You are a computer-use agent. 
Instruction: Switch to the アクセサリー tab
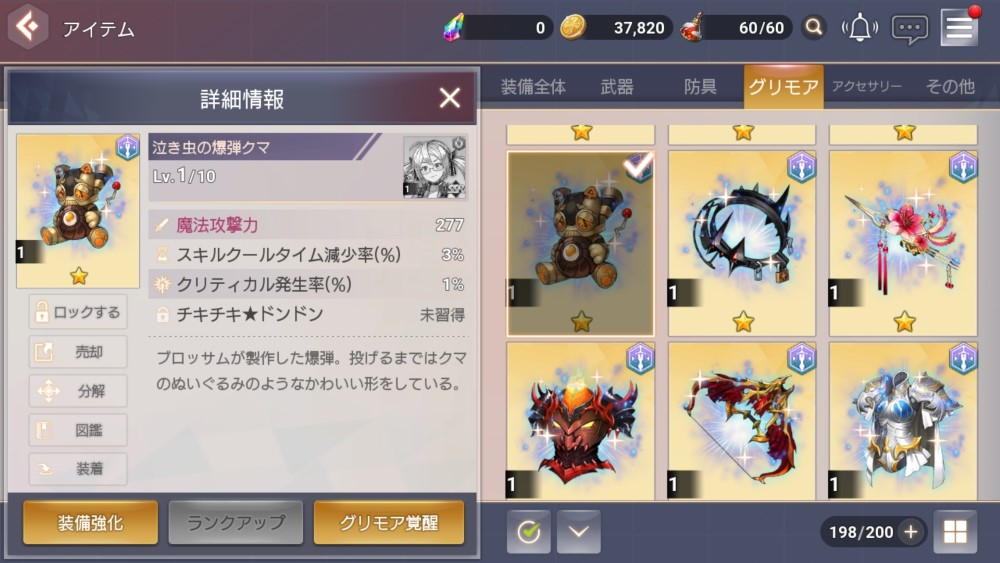click(x=867, y=87)
